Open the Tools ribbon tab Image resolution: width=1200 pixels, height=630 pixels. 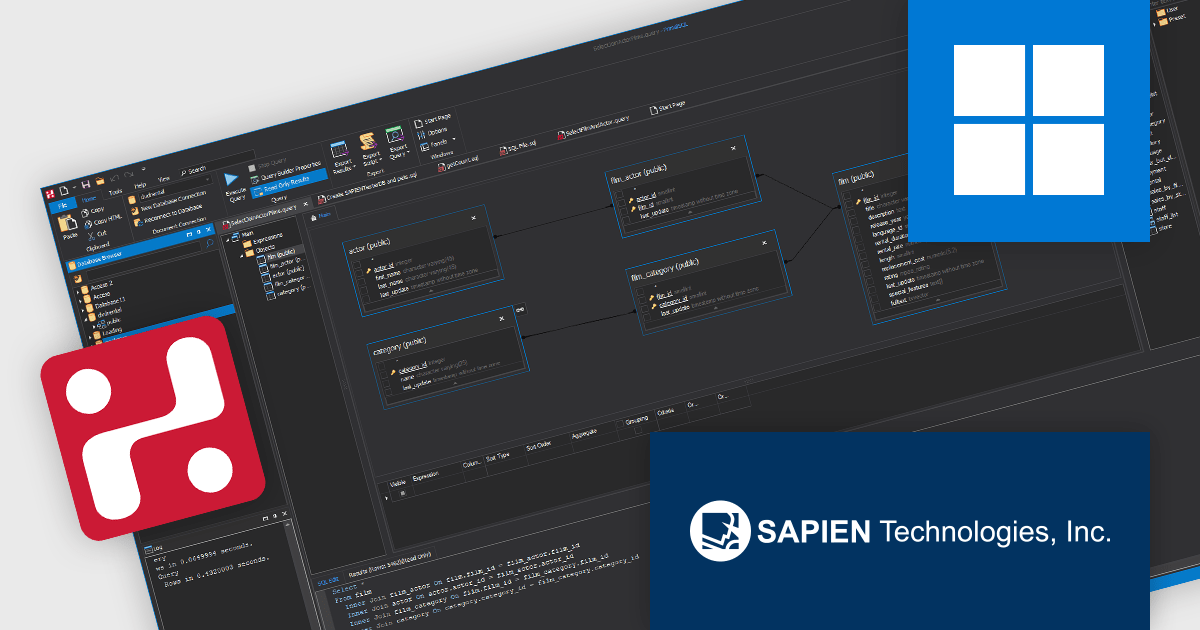(x=115, y=192)
